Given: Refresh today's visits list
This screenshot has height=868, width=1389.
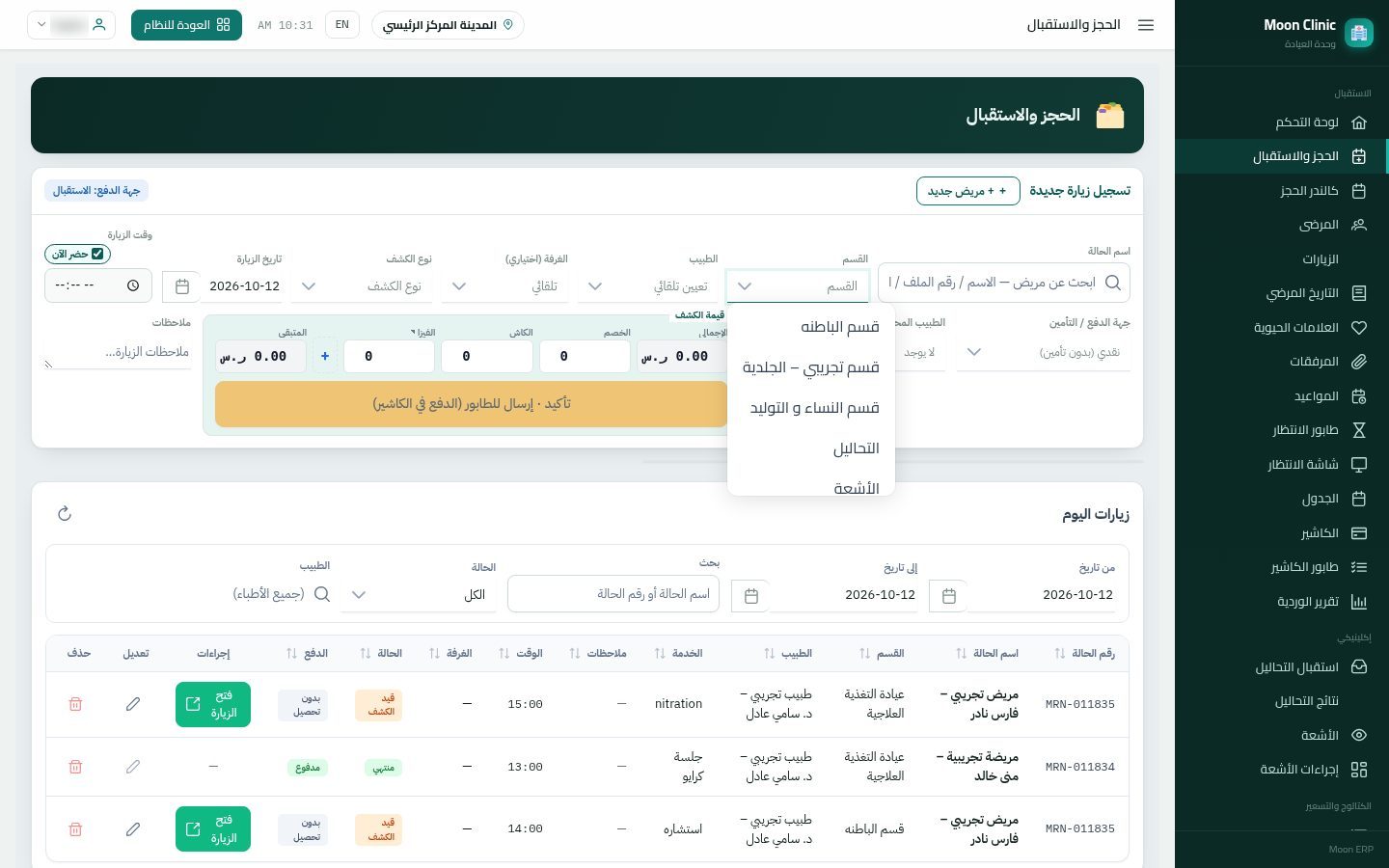Looking at the screenshot, I should [65, 514].
